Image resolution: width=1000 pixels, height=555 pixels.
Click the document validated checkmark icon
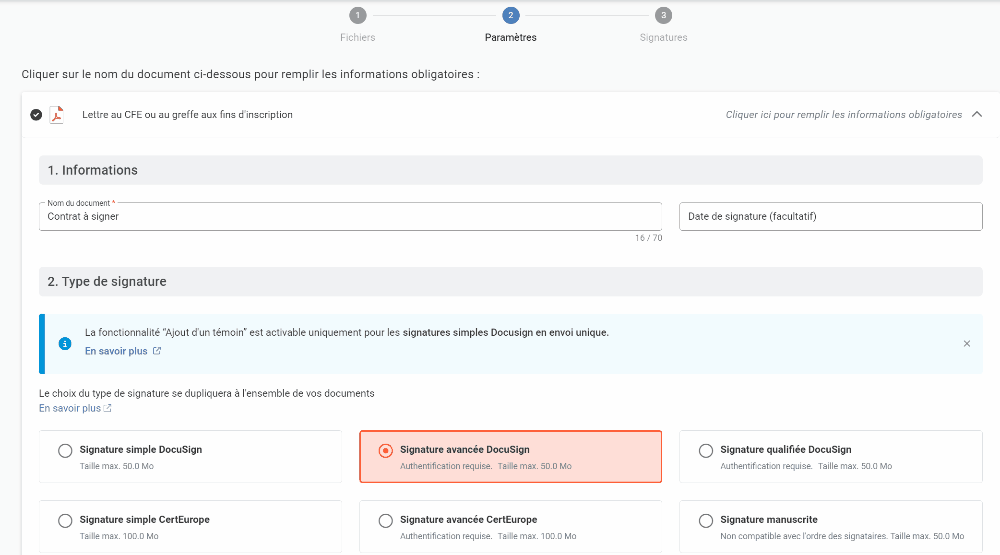pos(36,115)
